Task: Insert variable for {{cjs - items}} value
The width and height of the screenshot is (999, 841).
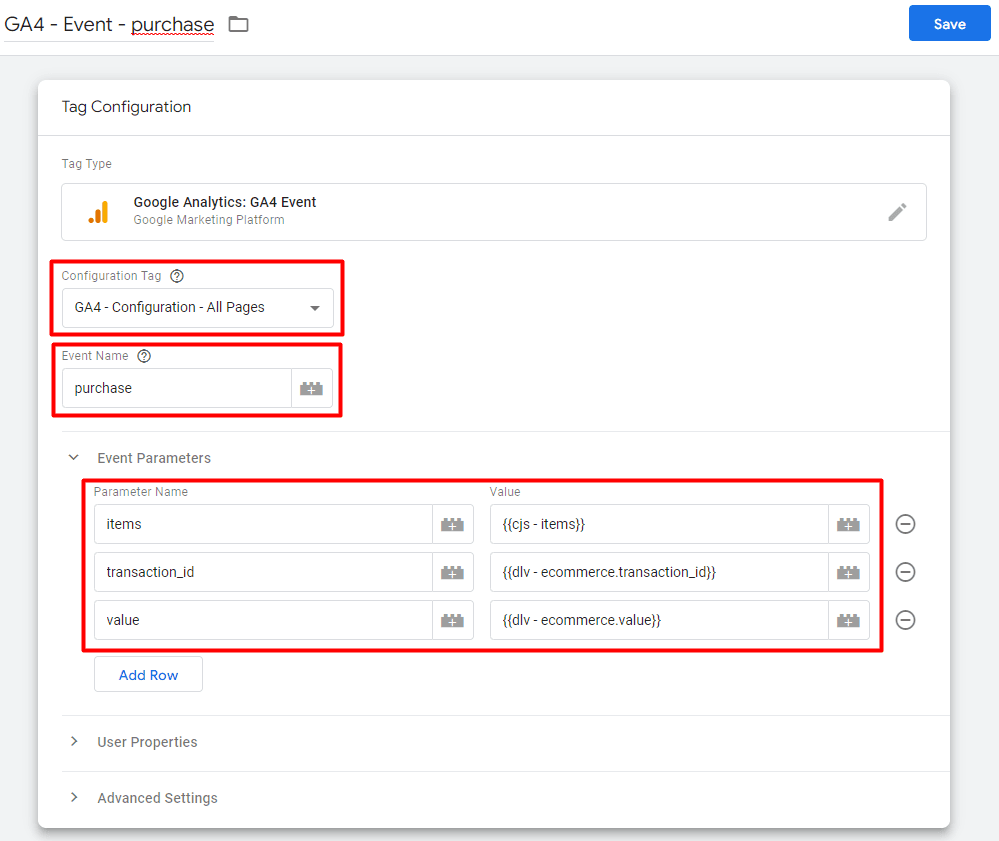Action: pyautogui.click(x=849, y=524)
